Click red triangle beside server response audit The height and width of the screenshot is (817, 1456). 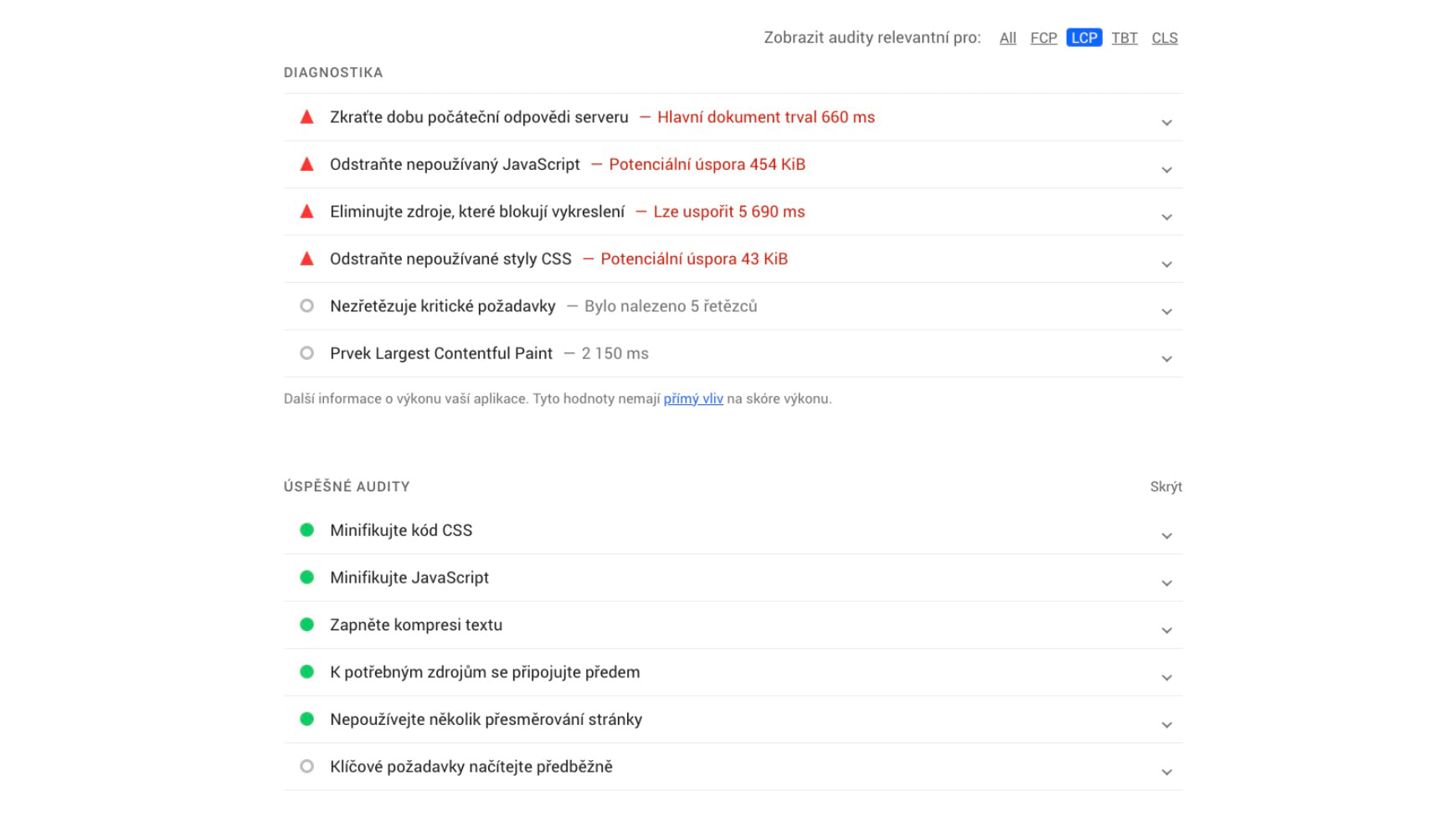306,117
